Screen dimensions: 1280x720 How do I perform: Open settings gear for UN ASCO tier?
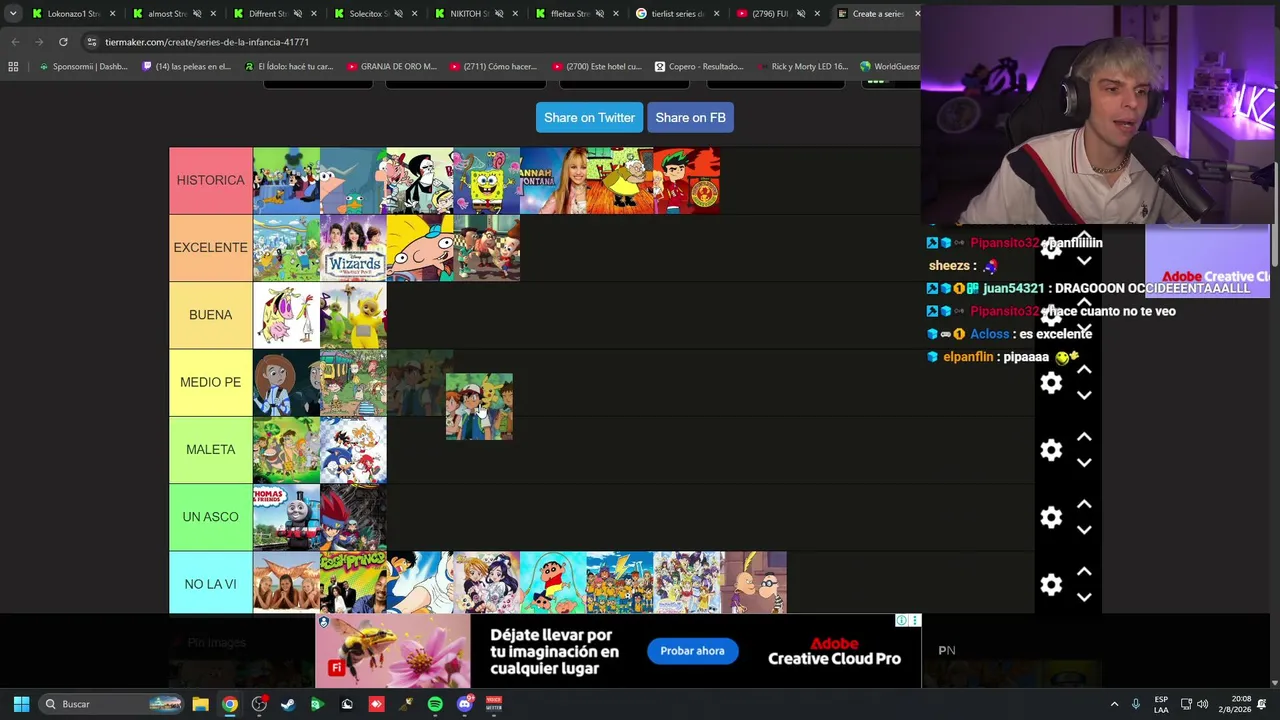pos(1051,517)
